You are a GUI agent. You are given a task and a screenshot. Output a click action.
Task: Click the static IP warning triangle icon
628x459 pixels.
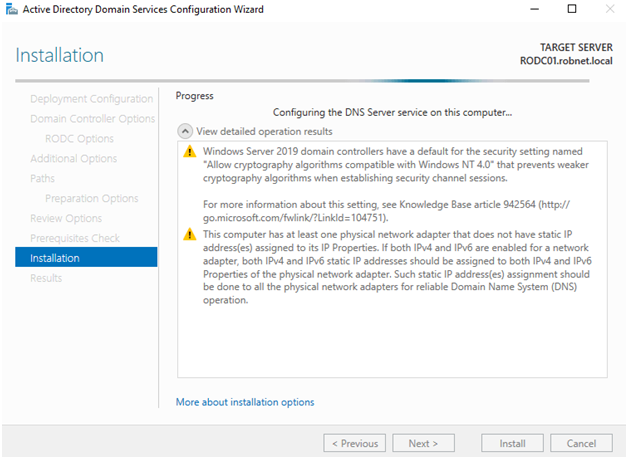coord(189,234)
